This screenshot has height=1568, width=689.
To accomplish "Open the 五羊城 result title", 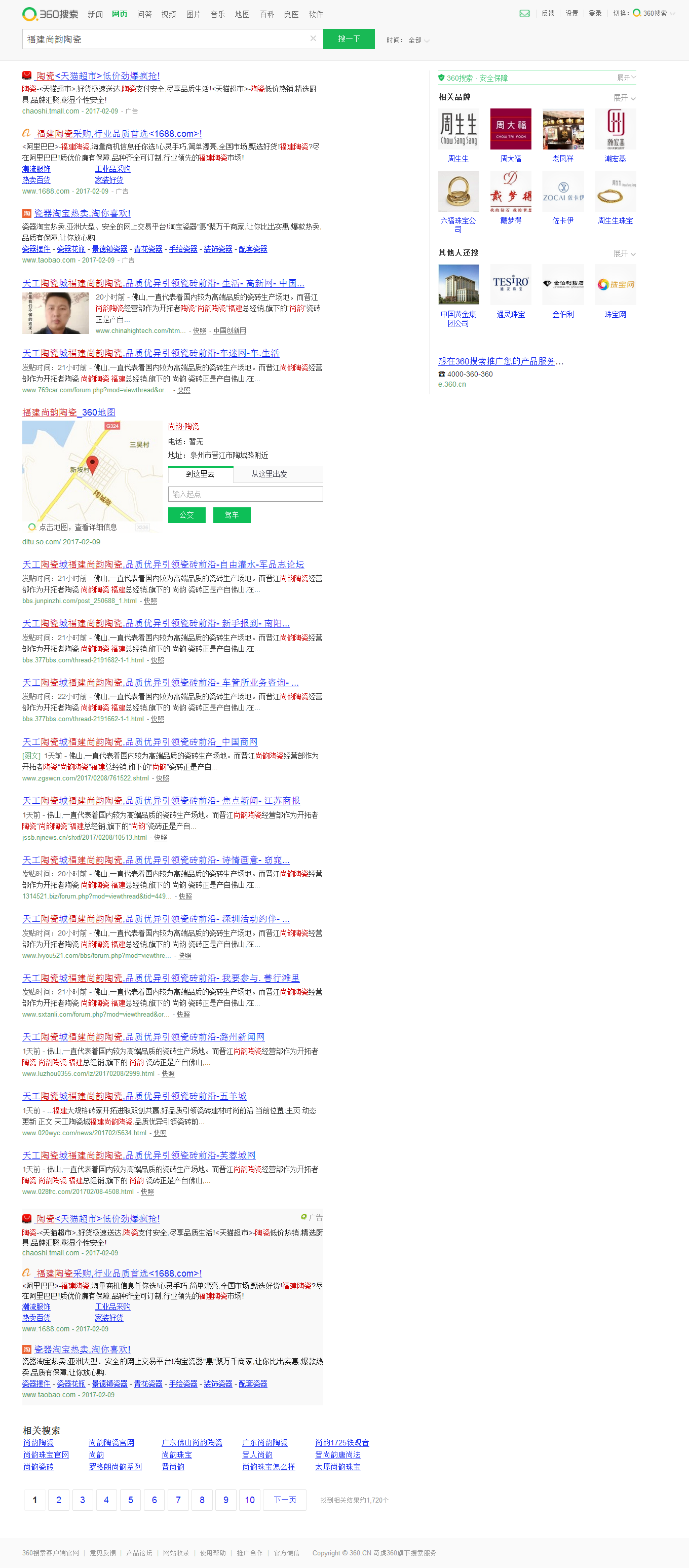I will (x=135, y=1096).
